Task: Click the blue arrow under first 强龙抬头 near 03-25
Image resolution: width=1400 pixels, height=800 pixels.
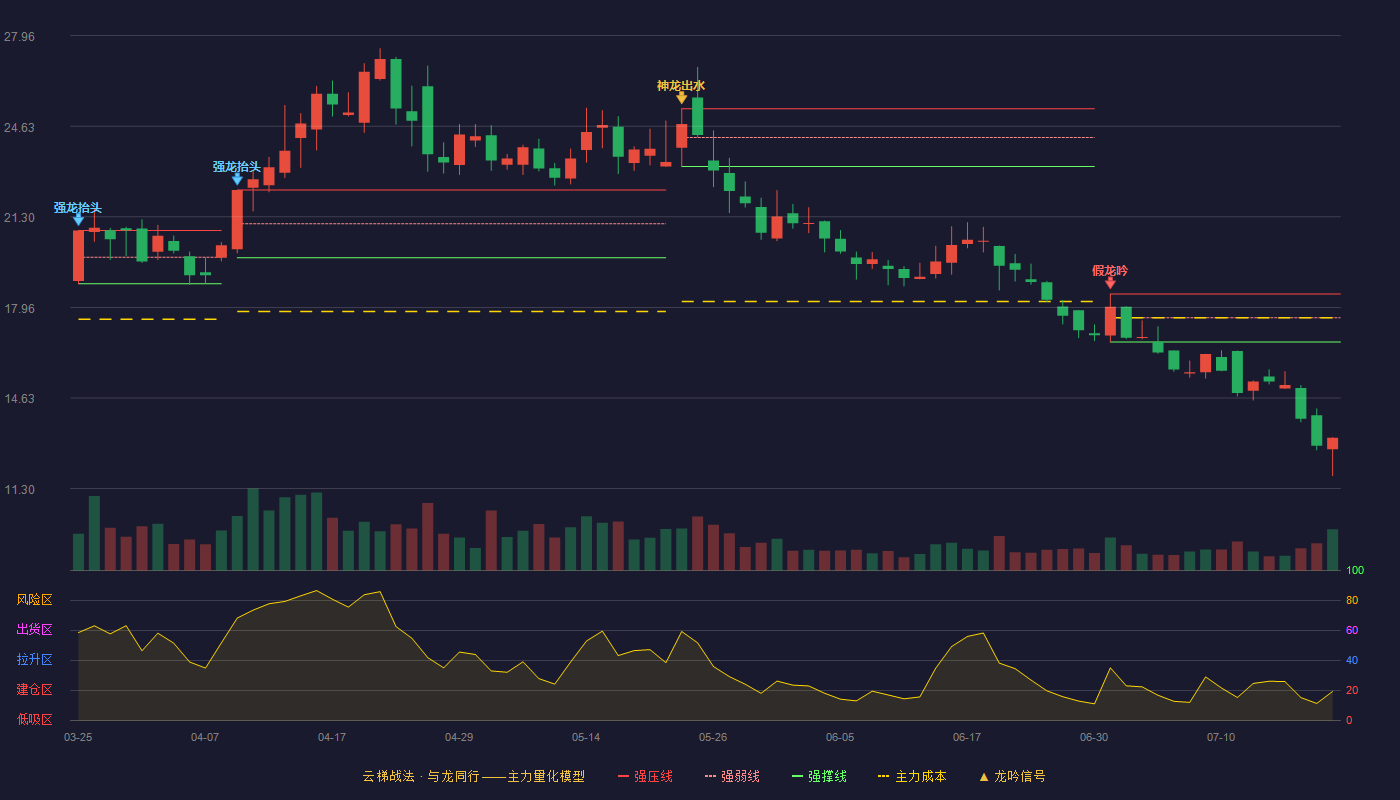Action: (78, 220)
